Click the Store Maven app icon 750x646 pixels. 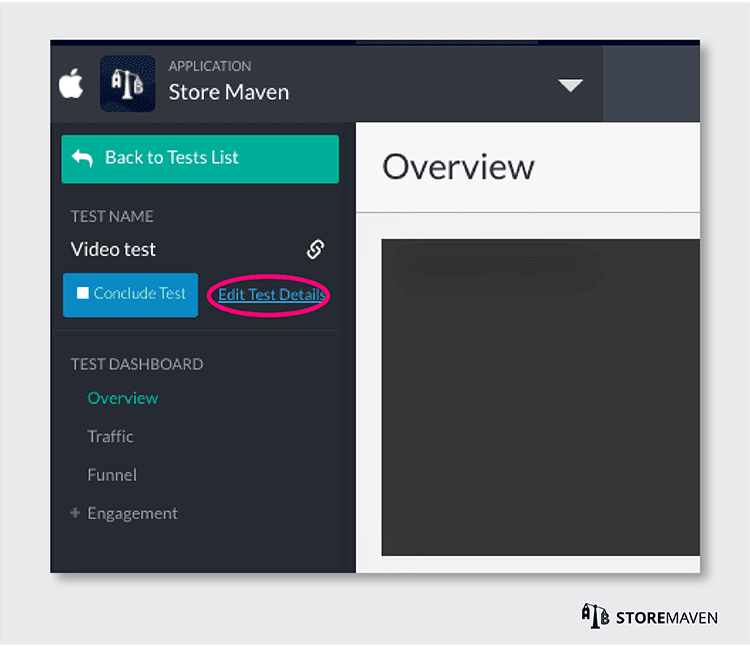[127, 84]
